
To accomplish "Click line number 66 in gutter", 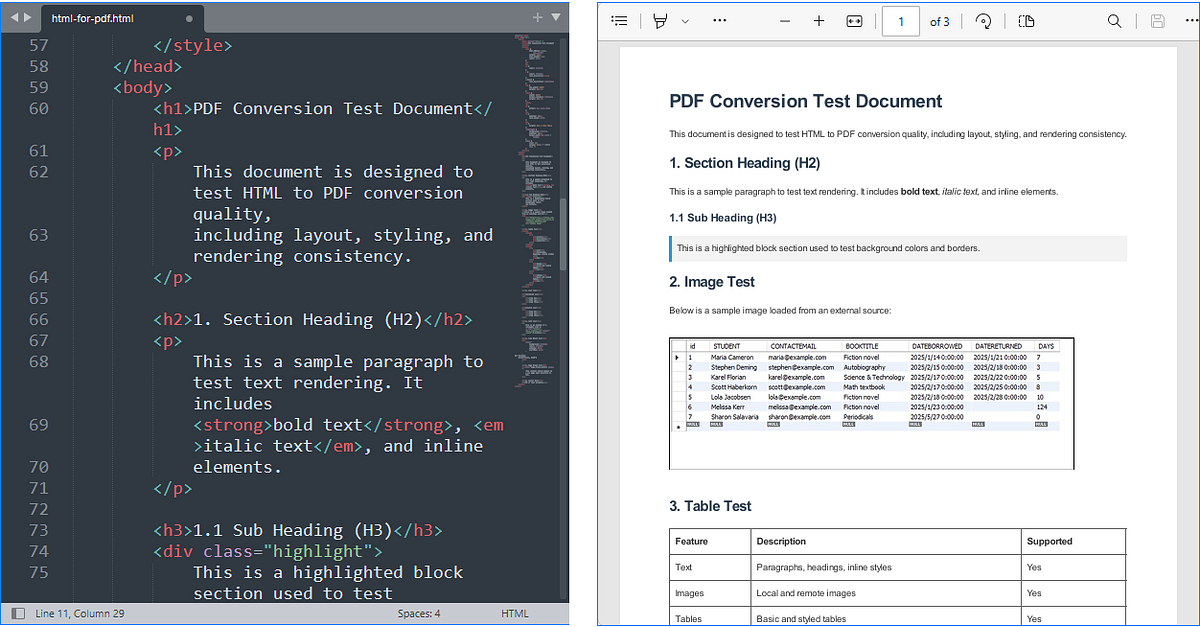I will pyautogui.click(x=38, y=319).
